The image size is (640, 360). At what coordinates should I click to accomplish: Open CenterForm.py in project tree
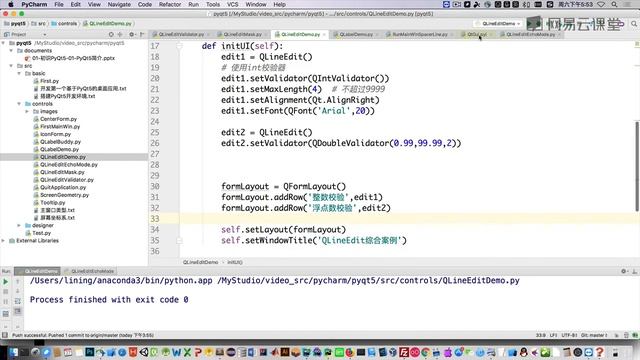[x=58, y=119]
